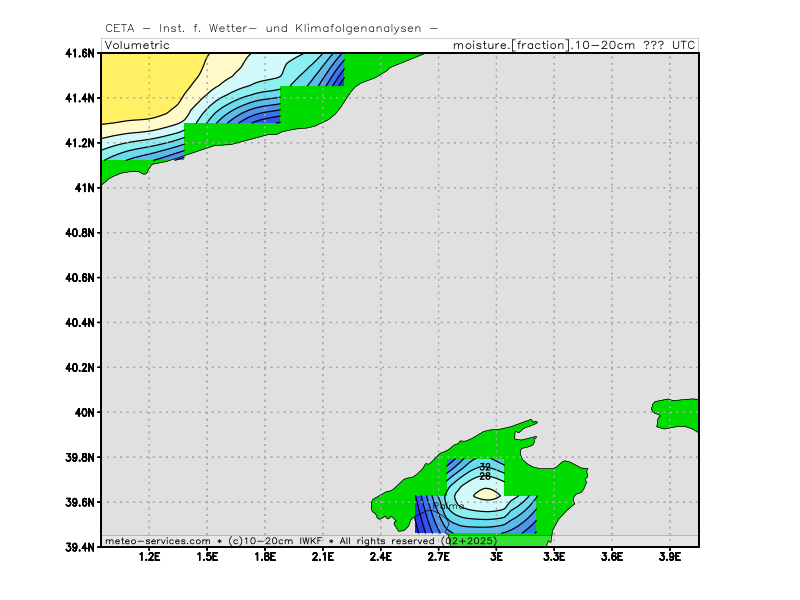800x600 pixels.
Task: Click the Palma city label
Action: (448, 506)
